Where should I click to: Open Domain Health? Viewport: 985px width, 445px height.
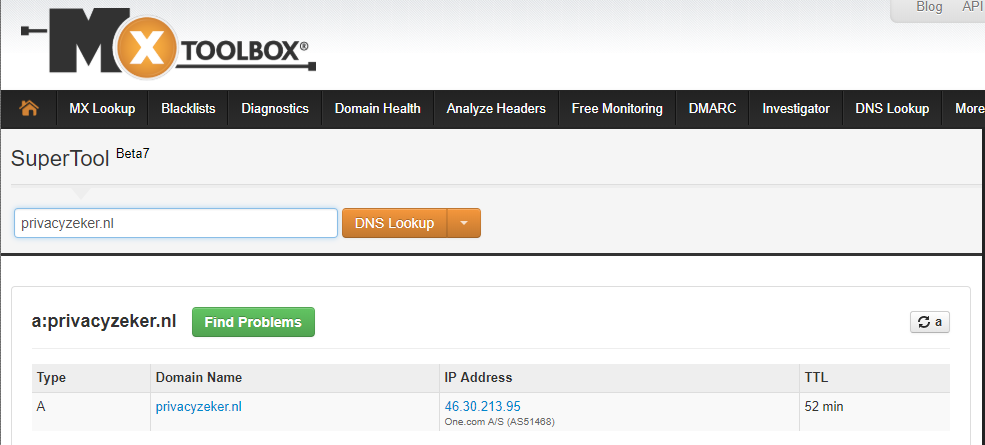click(x=378, y=109)
